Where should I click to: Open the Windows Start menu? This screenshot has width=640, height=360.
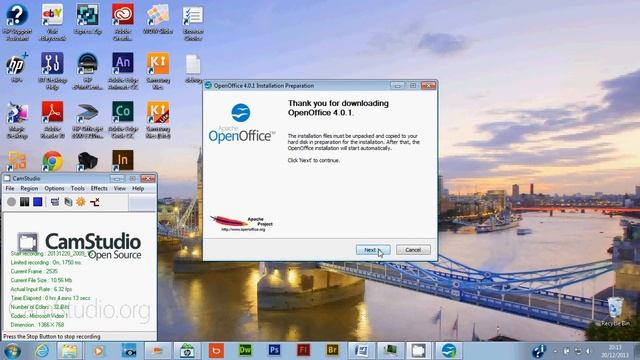pos(12,351)
